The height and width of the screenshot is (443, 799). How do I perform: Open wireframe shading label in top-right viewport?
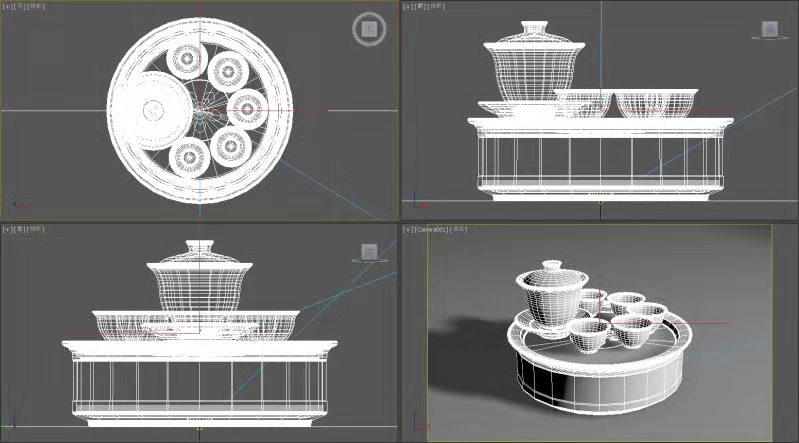[x=437, y=6]
